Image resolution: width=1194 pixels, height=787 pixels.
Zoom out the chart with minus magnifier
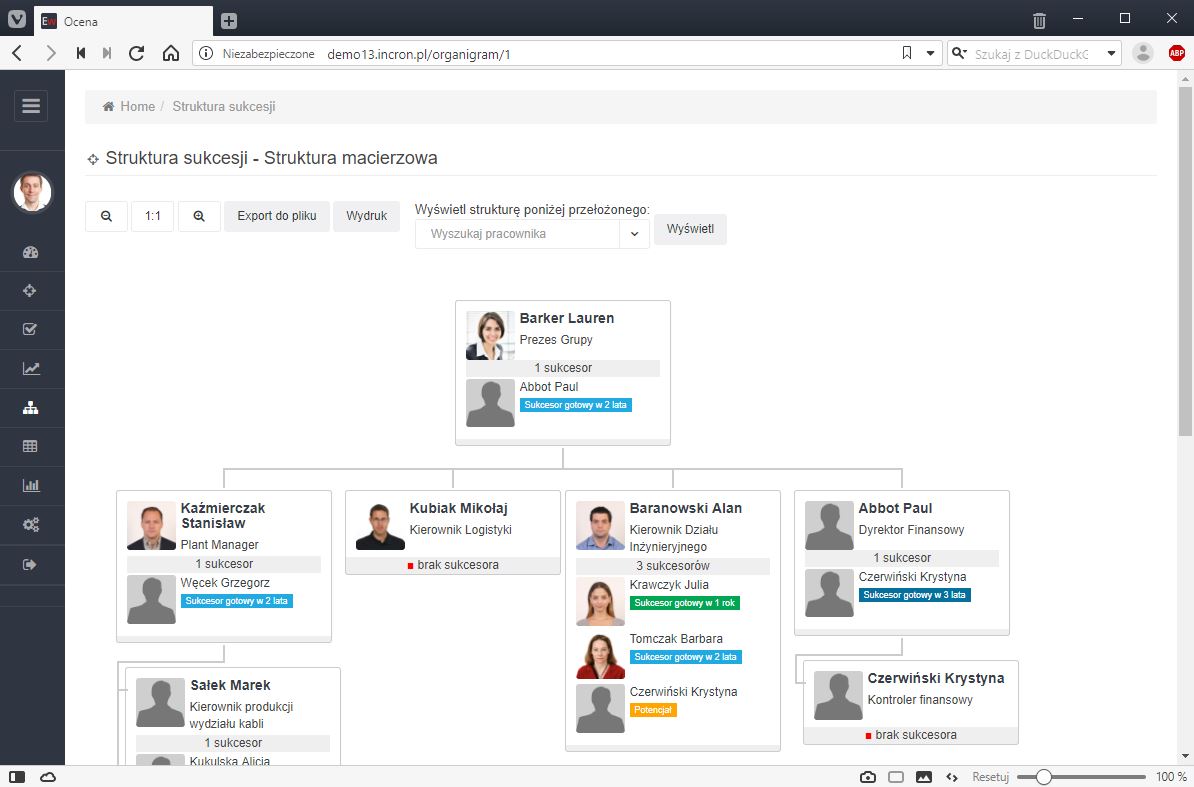[107, 216]
